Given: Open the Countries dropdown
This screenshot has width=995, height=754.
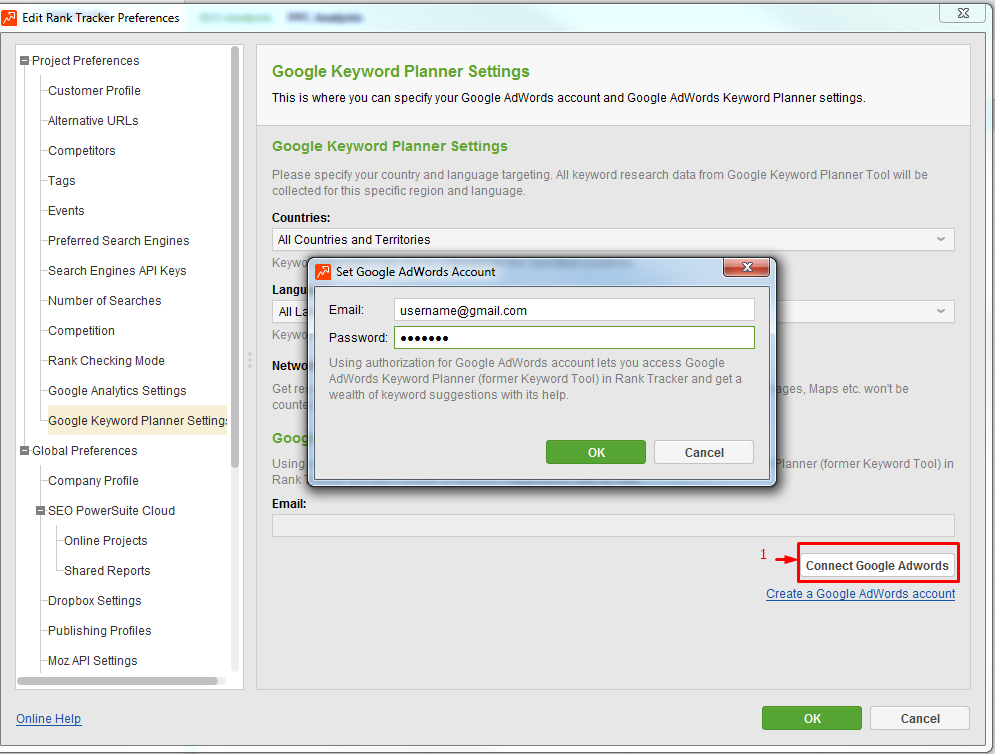Looking at the screenshot, I should click(613, 239).
